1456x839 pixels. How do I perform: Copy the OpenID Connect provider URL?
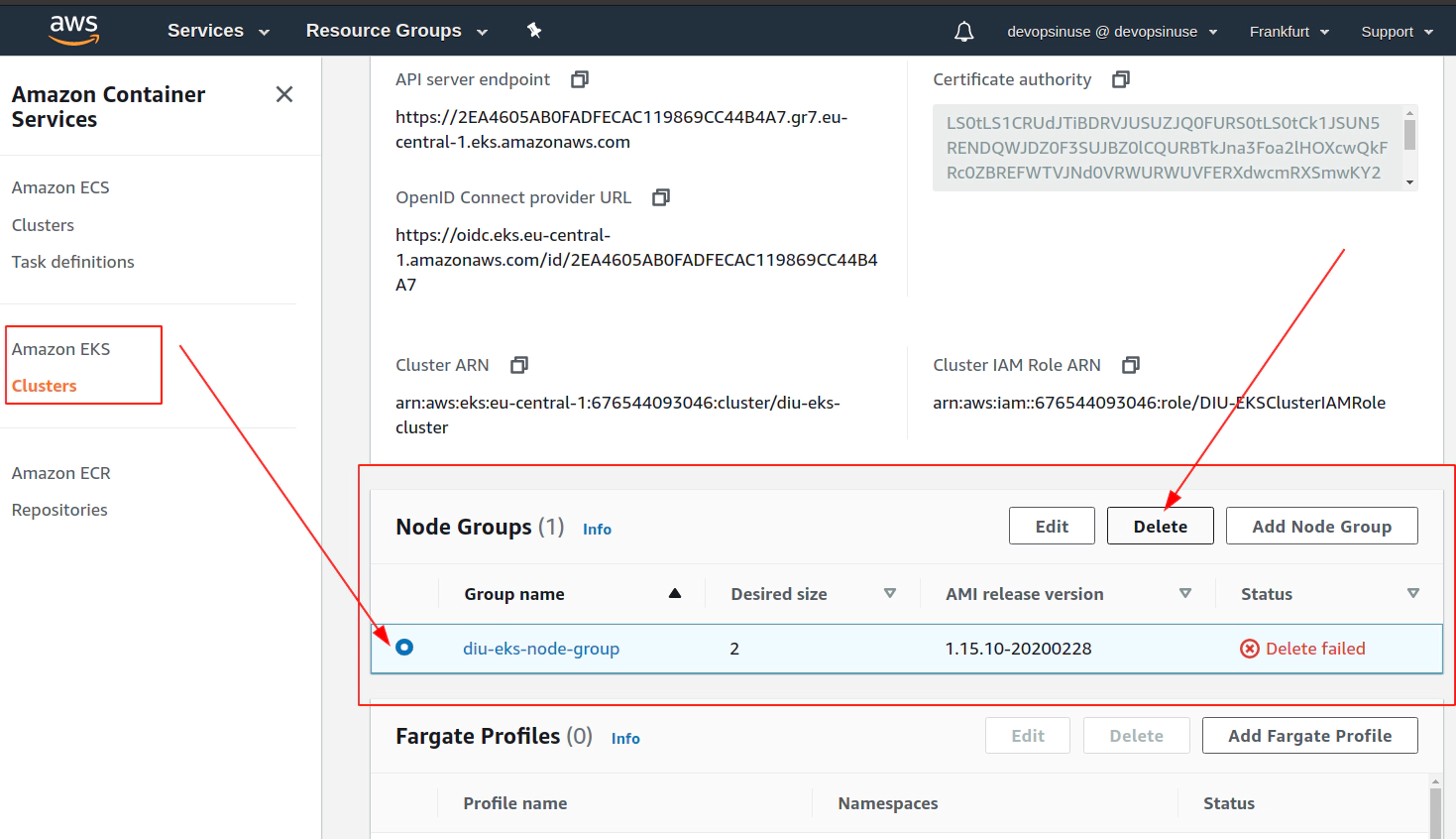tap(661, 197)
